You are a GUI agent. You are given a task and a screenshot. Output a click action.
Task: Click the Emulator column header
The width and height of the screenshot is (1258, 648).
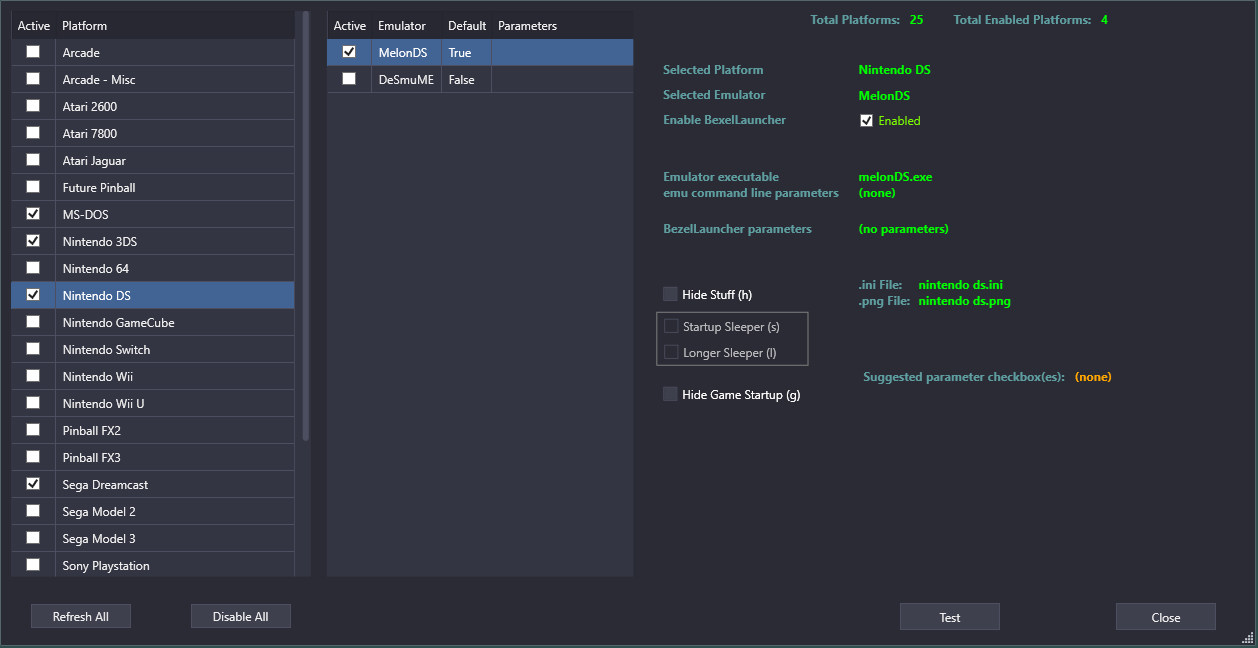[x=401, y=25]
